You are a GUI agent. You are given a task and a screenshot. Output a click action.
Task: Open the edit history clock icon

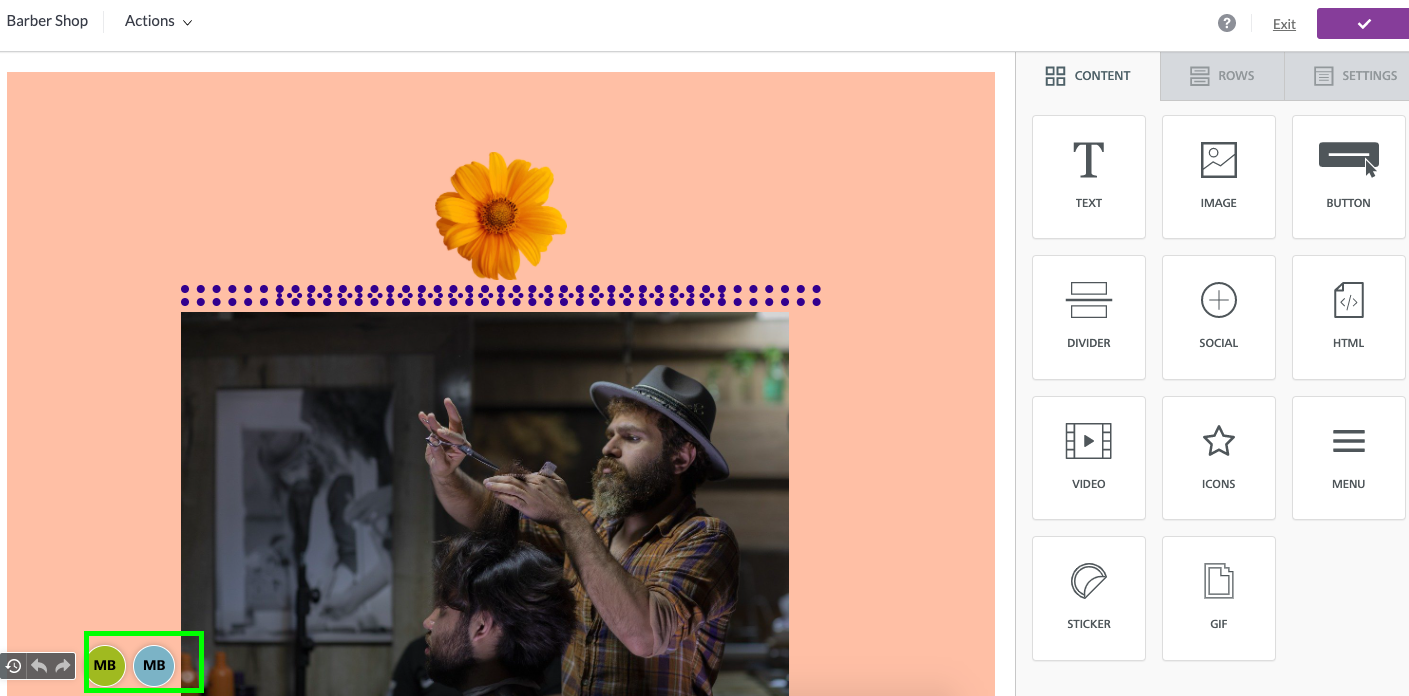[14, 665]
